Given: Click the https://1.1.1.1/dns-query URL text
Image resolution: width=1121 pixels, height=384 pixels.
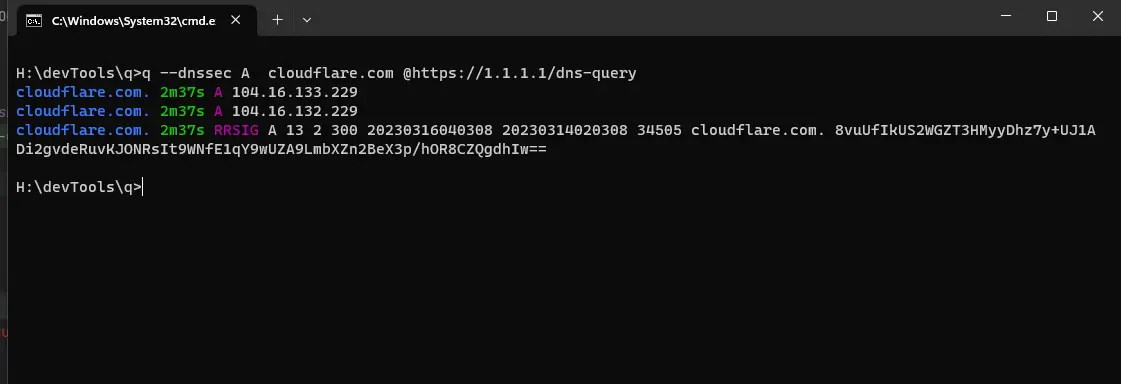Looking at the screenshot, I should point(524,73).
